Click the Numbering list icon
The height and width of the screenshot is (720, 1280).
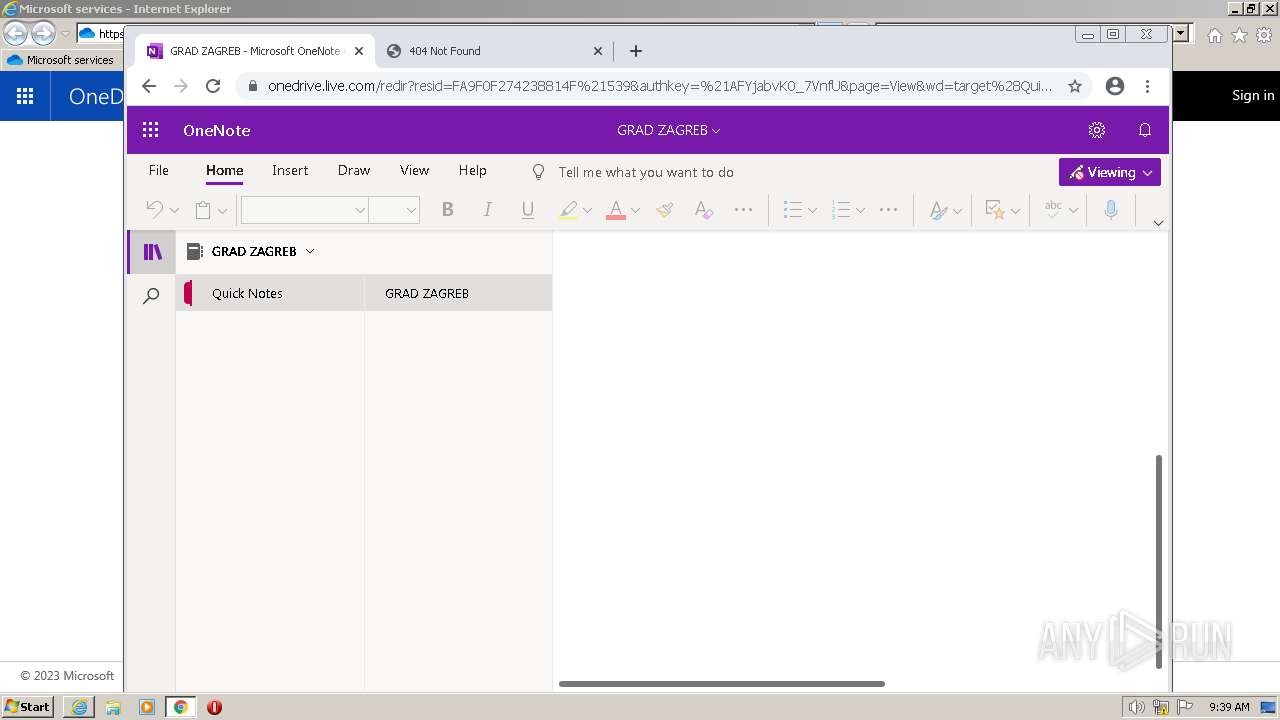click(841, 209)
